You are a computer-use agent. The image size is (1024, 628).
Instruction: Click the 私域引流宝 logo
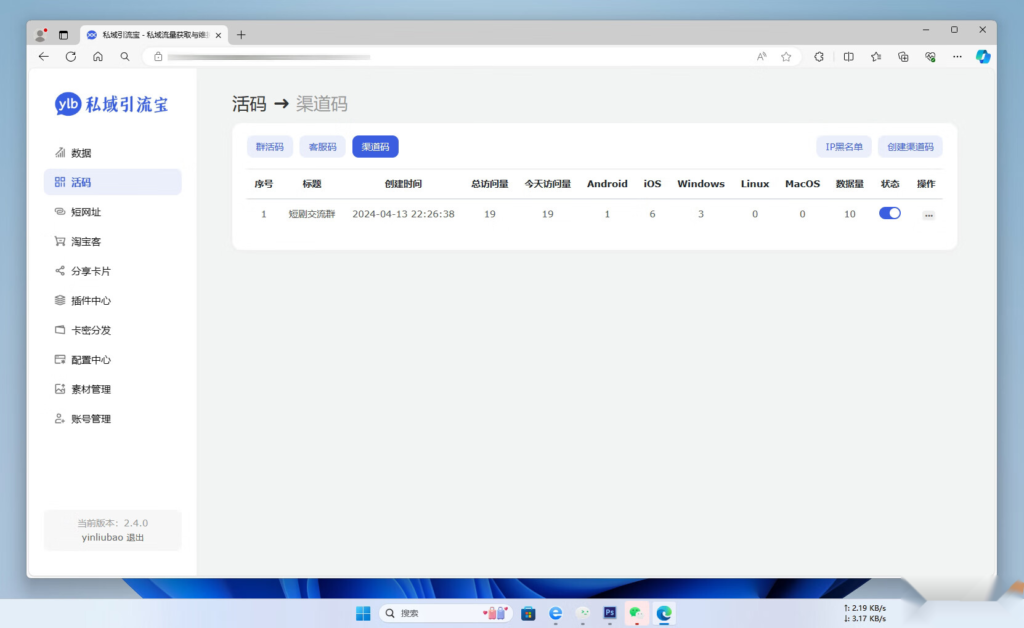click(112, 104)
